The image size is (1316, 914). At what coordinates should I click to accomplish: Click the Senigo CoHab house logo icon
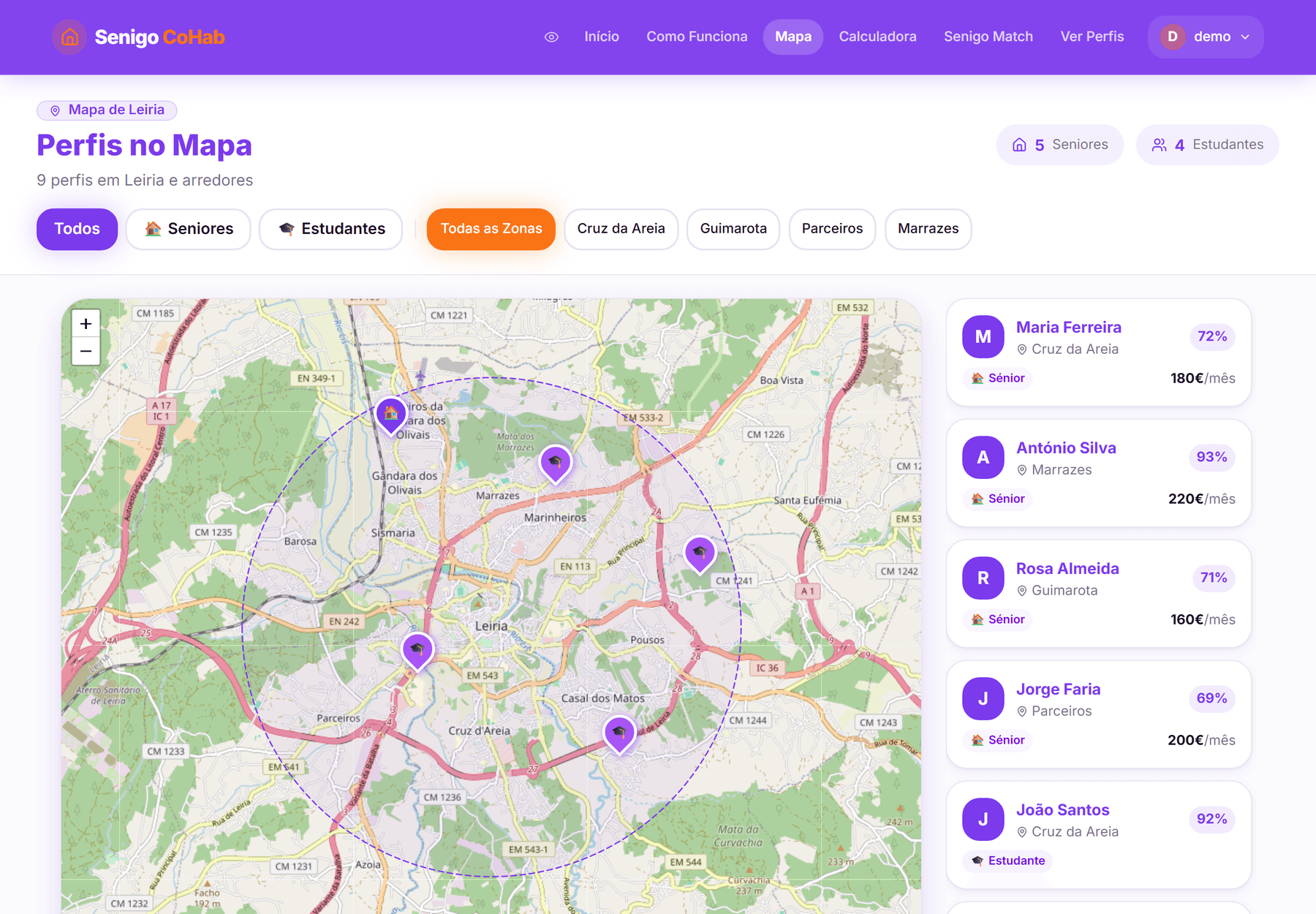[x=69, y=37]
